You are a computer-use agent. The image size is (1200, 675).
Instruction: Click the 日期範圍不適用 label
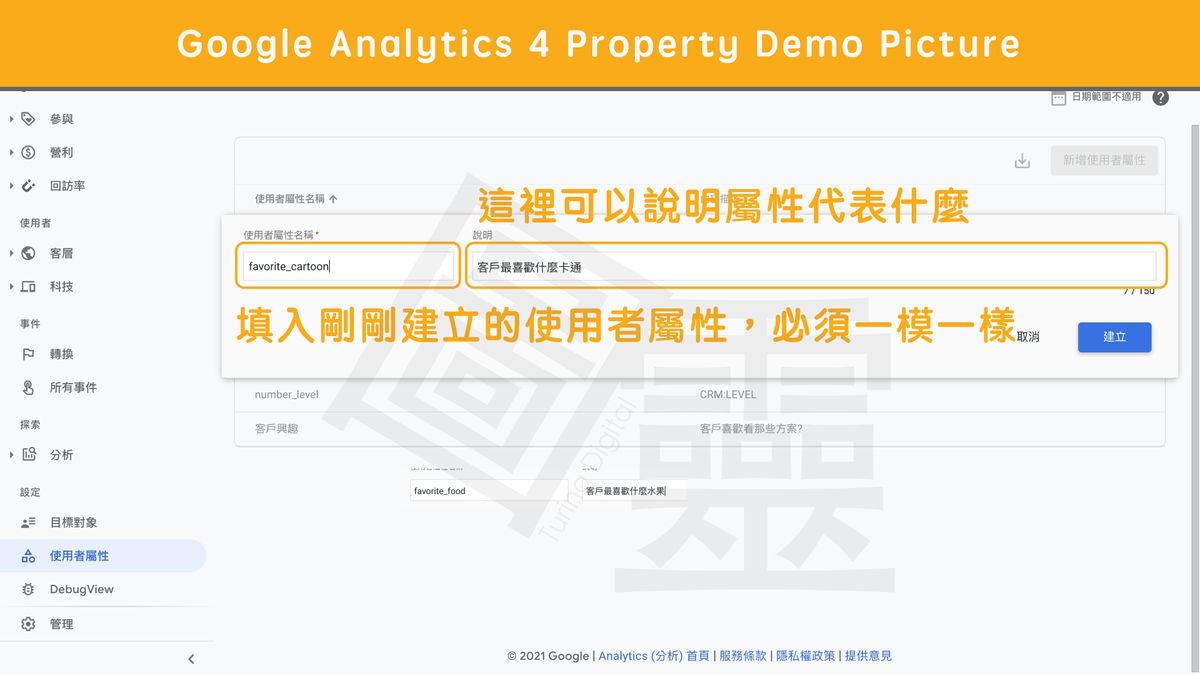coord(1106,97)
